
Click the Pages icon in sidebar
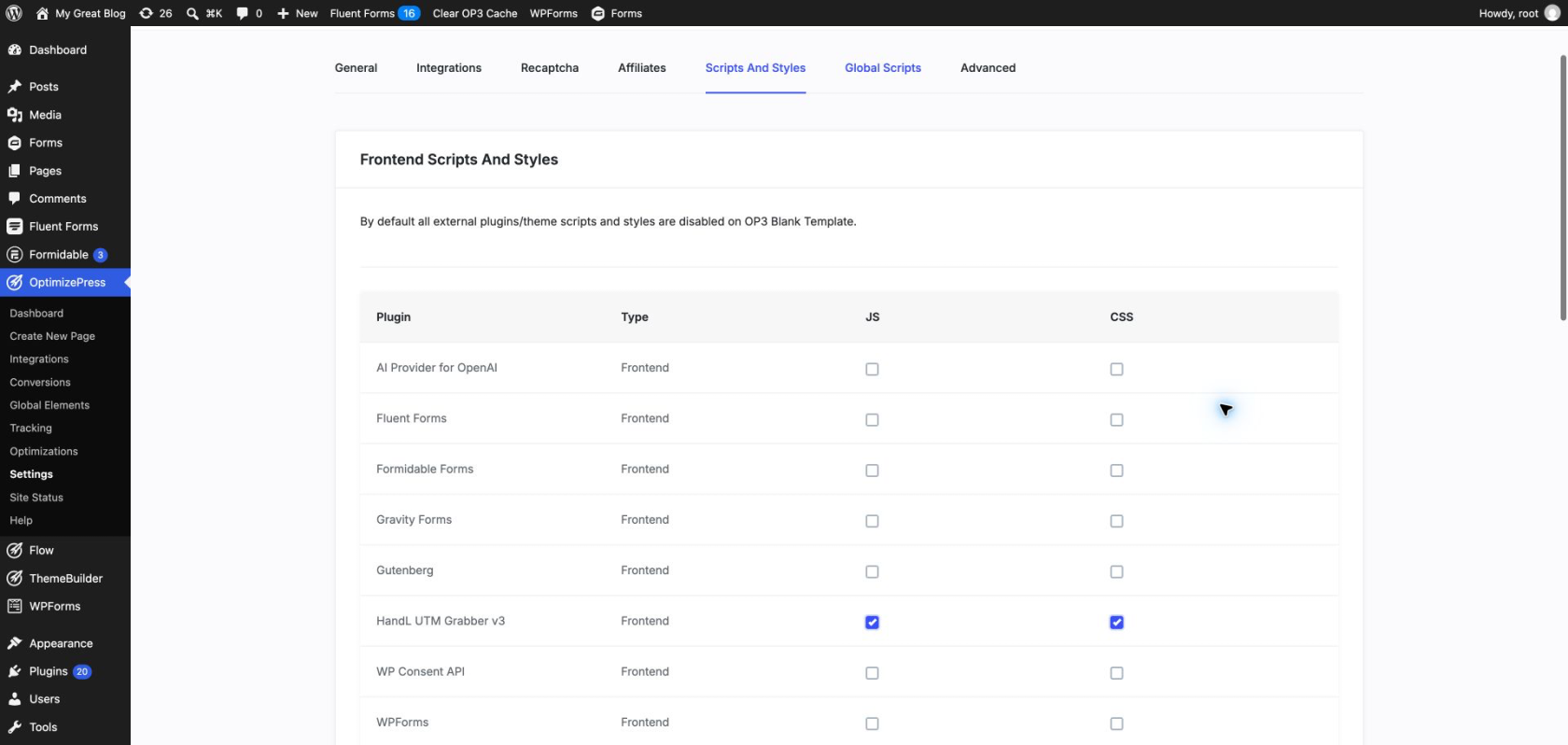[15, 171]
